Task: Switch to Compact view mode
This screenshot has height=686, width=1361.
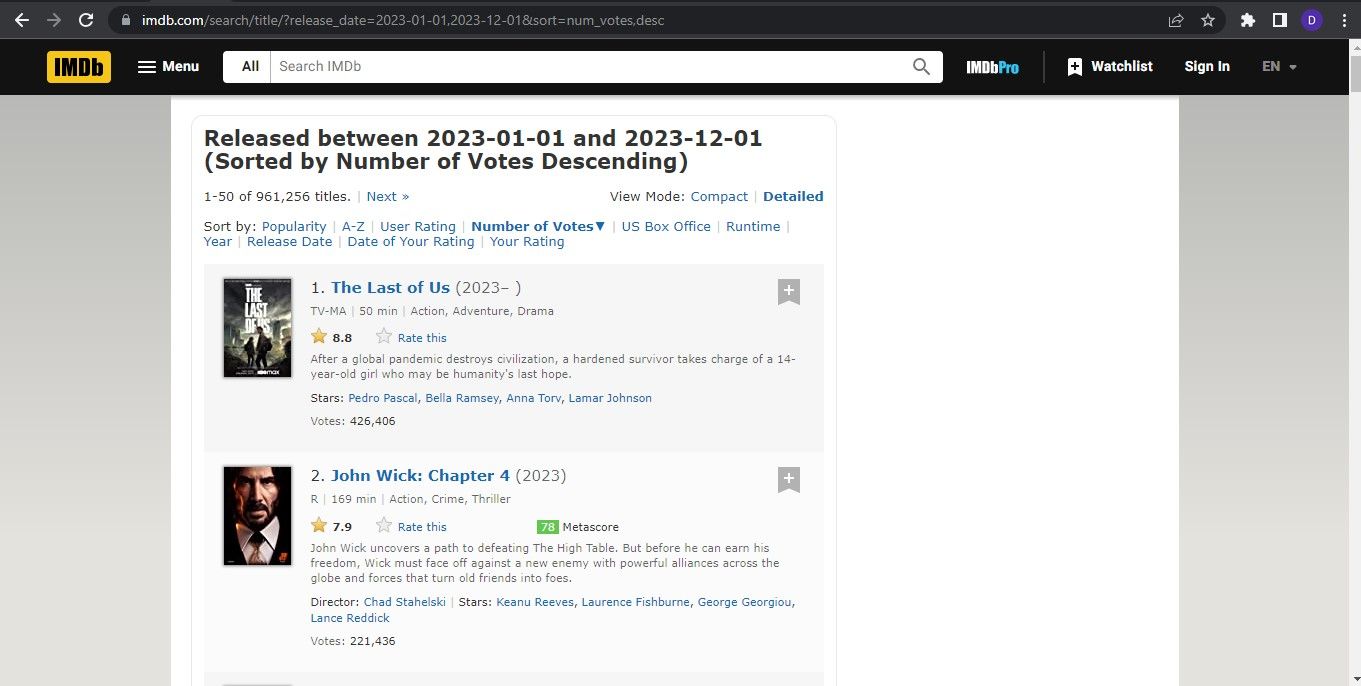Action: [x=718, y=196]
